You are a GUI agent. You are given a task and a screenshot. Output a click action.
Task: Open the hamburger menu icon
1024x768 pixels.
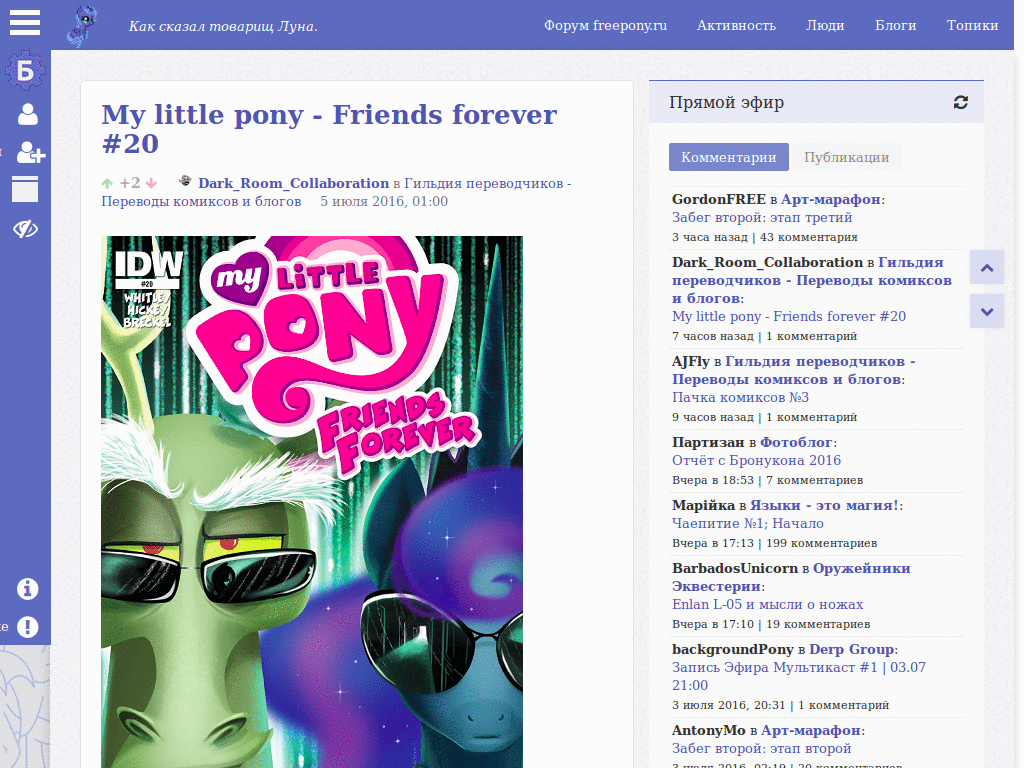[x=25, y=22]
